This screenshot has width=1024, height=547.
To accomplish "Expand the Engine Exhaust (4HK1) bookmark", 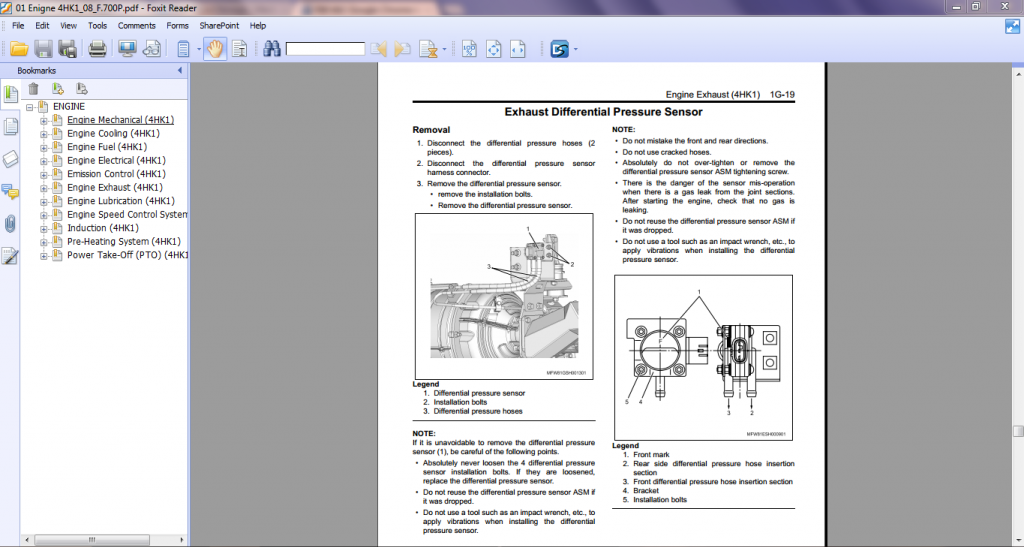I will 44,188.
